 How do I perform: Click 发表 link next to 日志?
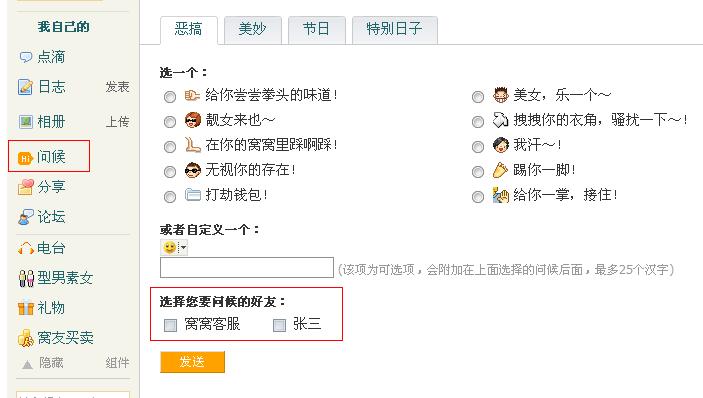point(117,87)
